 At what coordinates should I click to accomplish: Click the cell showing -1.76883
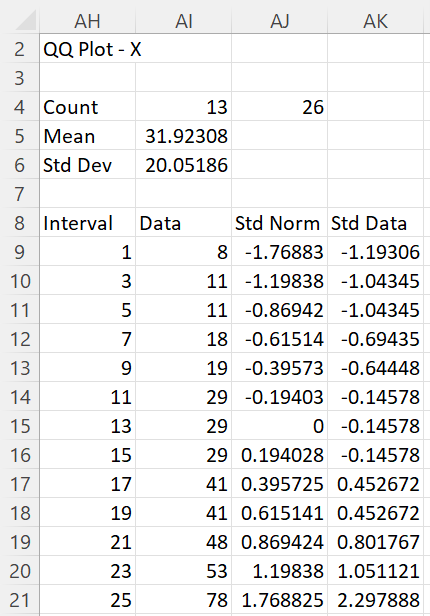(279, 252)
